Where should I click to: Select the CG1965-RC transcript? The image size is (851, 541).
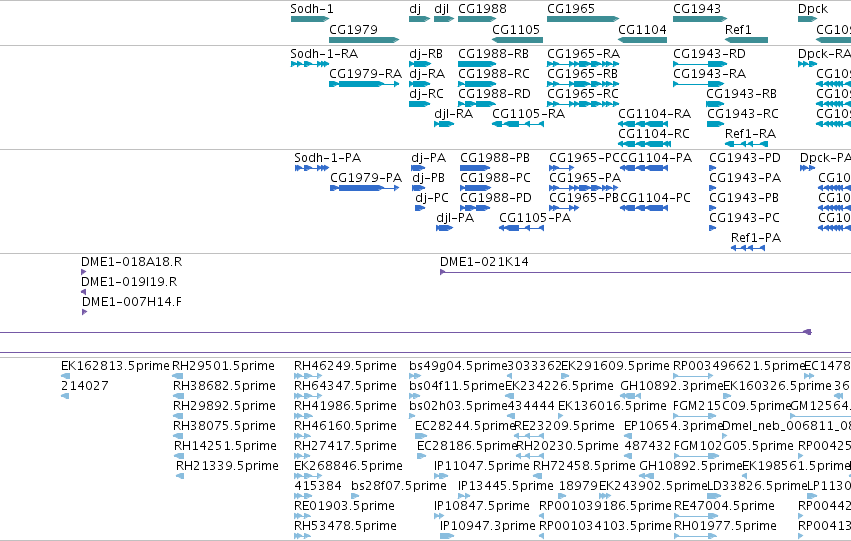coord(583,104)
